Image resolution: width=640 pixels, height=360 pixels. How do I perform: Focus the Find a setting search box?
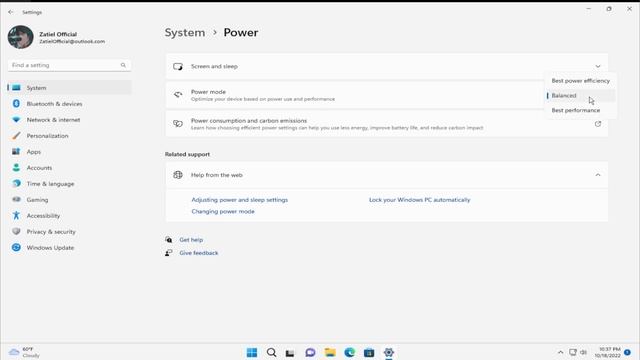point(69,65)
